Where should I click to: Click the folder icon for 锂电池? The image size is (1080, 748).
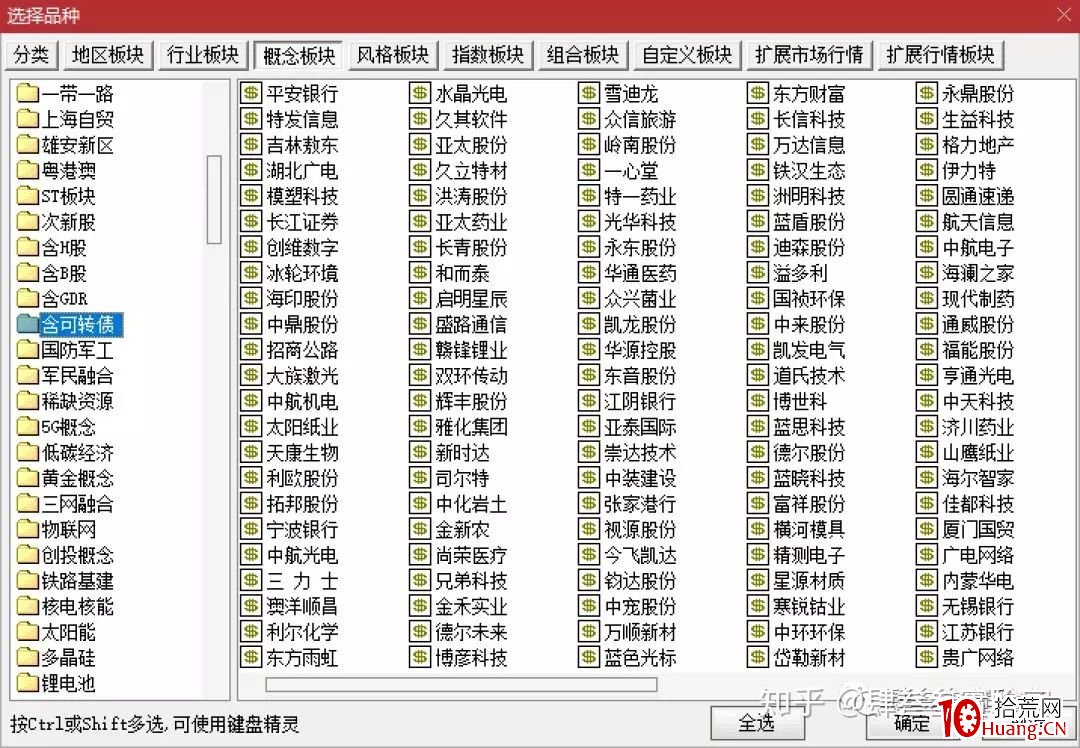point(28,683)
